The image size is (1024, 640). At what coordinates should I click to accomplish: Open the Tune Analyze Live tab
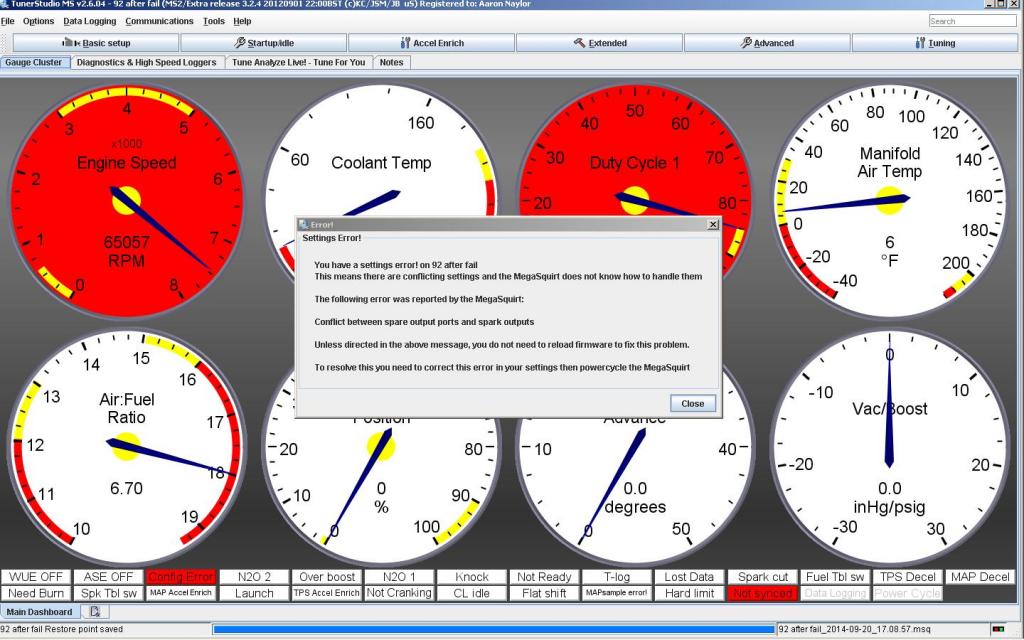coord(299,62)
